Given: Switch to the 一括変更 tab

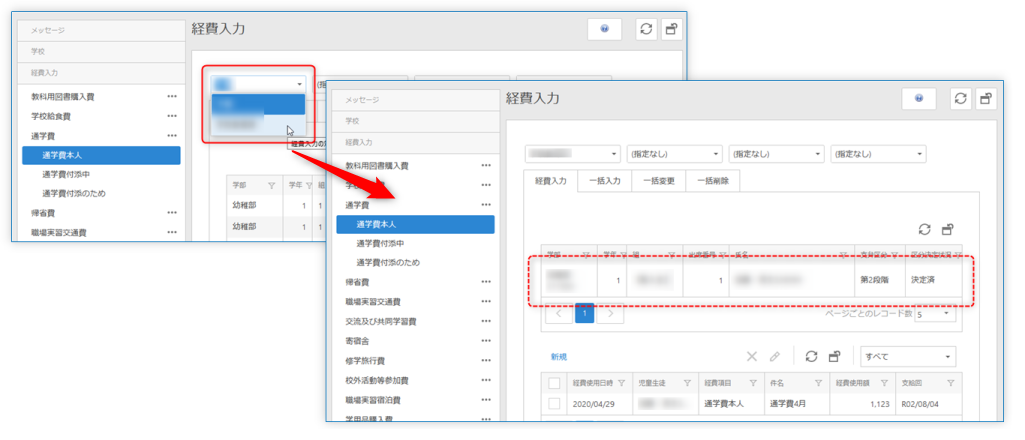Looking at the screenshot, I should [658, 180].
